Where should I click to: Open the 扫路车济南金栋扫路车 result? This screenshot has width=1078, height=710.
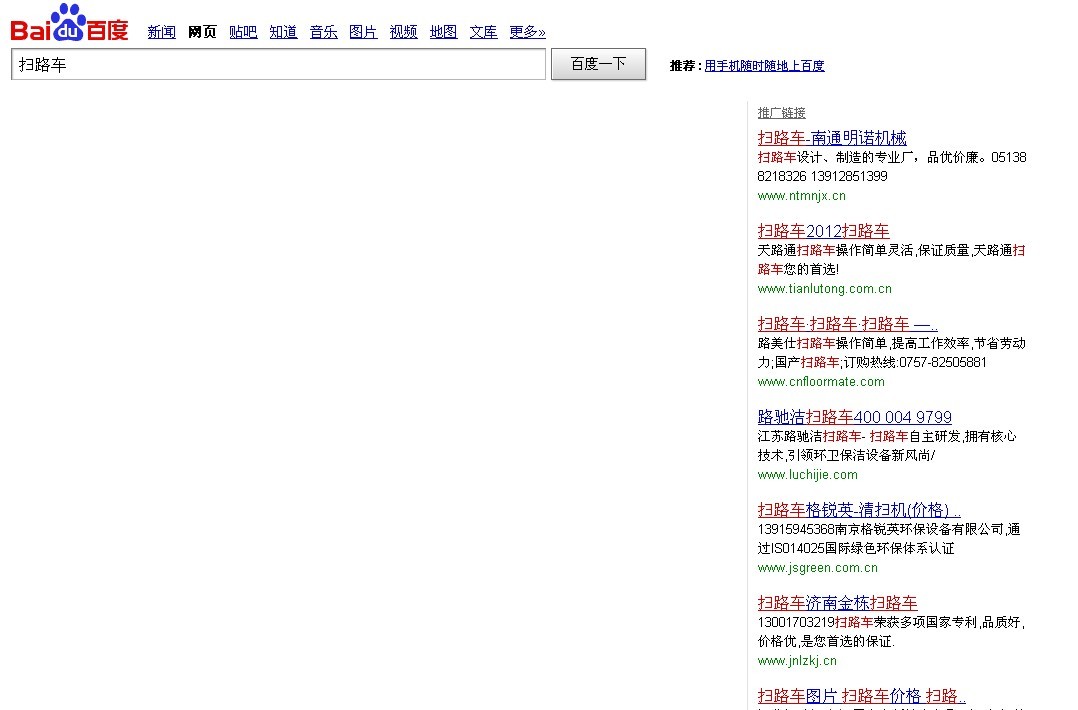(x=837, y=603)
